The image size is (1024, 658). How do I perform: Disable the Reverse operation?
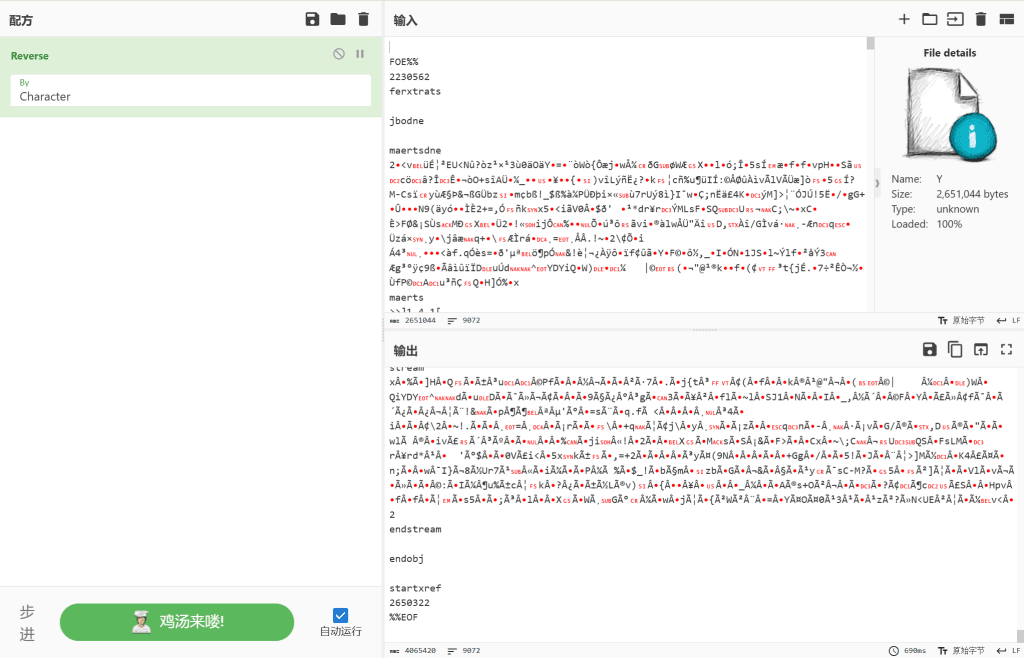point(339,54)
